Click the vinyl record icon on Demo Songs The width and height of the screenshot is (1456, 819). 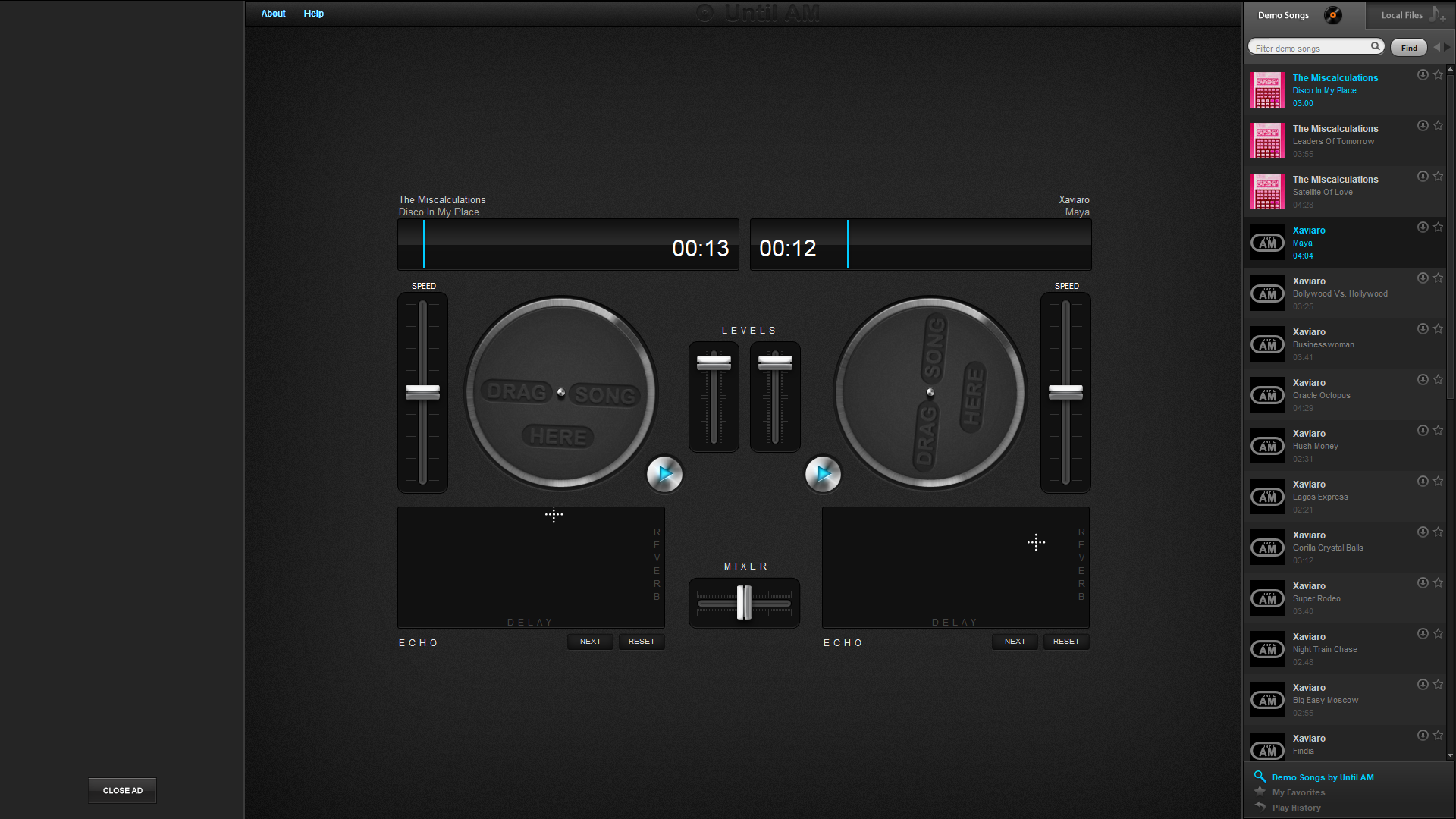1332,15
